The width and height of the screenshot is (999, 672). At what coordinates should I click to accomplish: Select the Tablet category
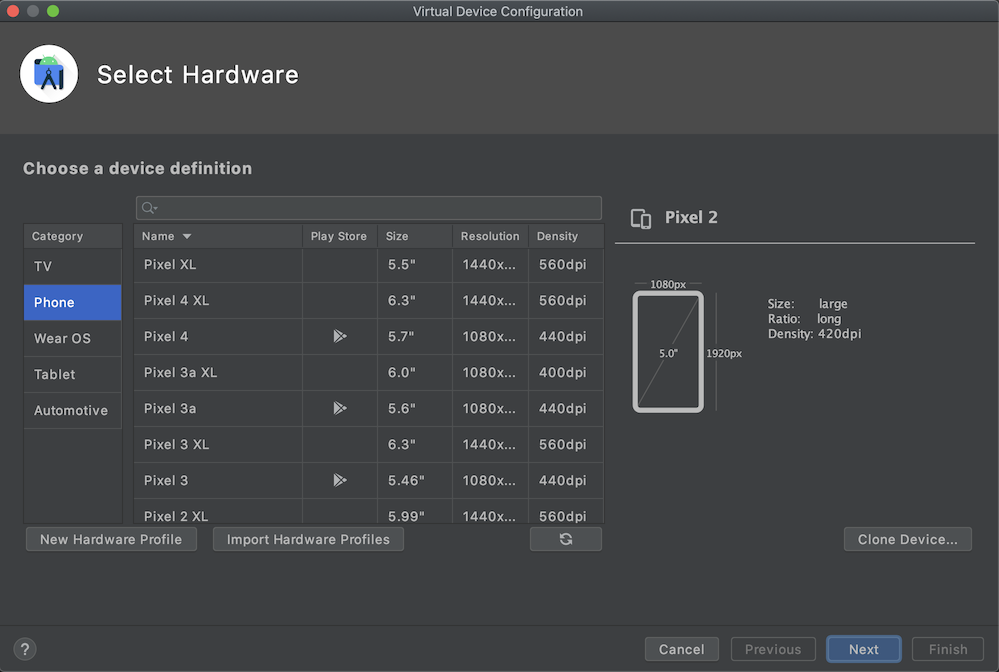click(x=72, y=374)
